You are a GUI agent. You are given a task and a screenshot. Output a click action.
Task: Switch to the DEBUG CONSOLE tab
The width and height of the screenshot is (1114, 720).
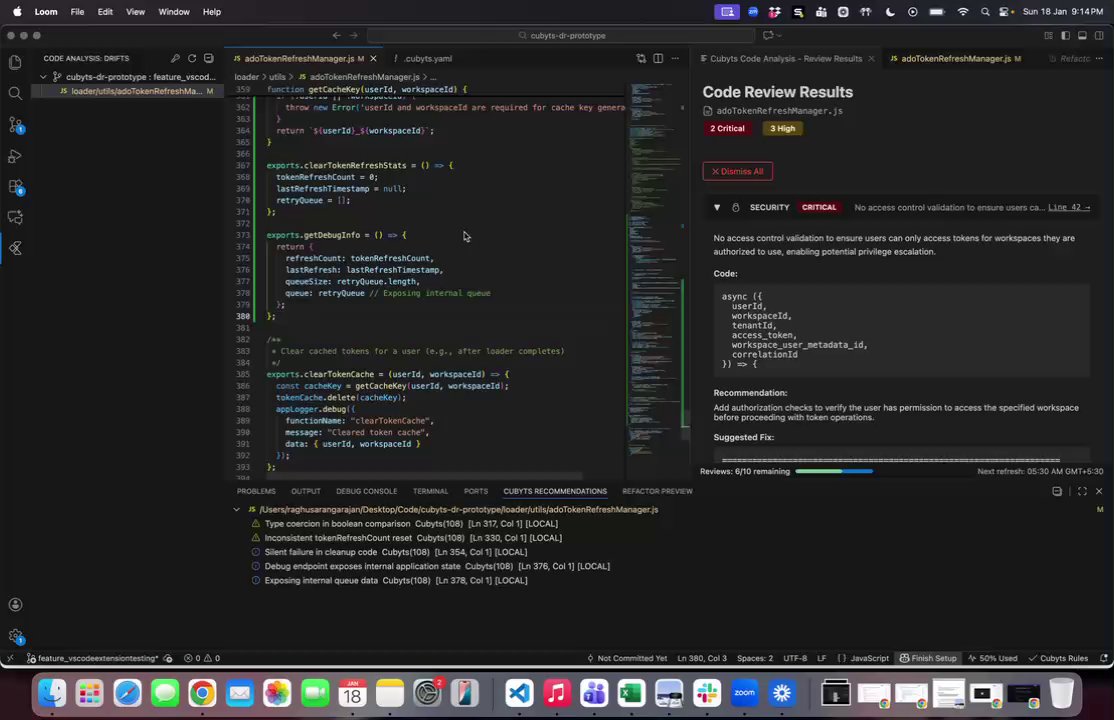(x=367, y=491)
